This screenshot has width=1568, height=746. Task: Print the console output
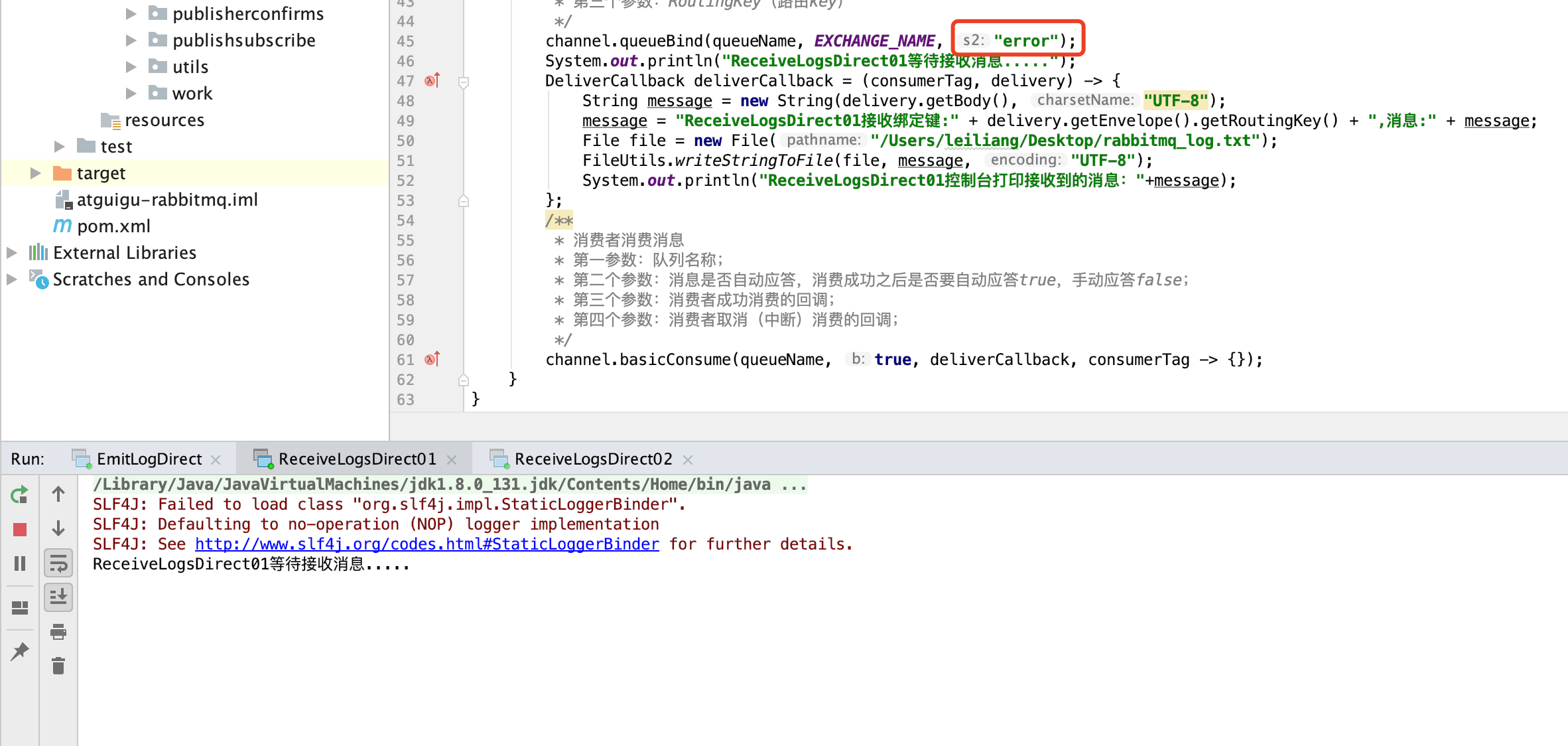point(58,631)
